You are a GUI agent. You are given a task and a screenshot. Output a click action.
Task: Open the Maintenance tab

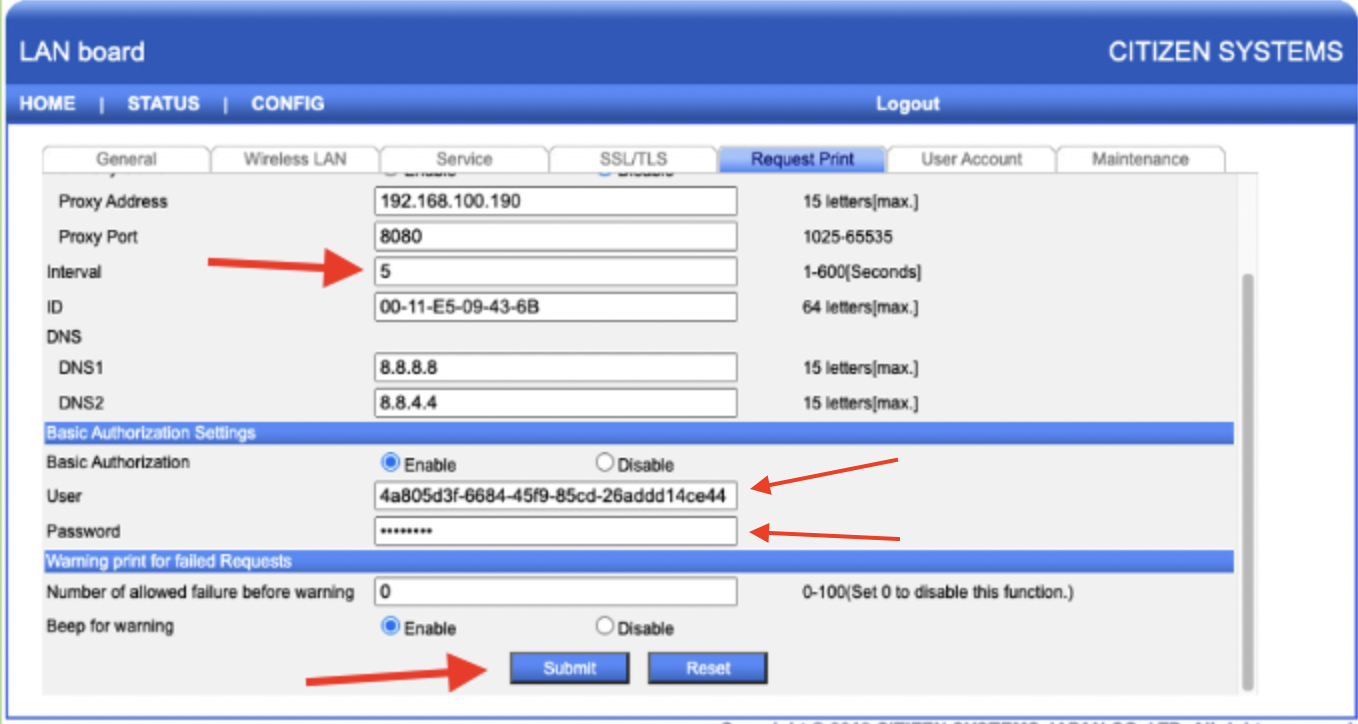click(x=1140, y=159)
